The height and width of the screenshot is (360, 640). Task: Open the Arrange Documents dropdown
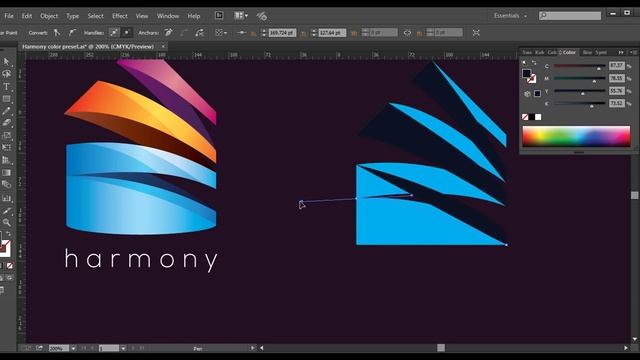coord(241,16)
